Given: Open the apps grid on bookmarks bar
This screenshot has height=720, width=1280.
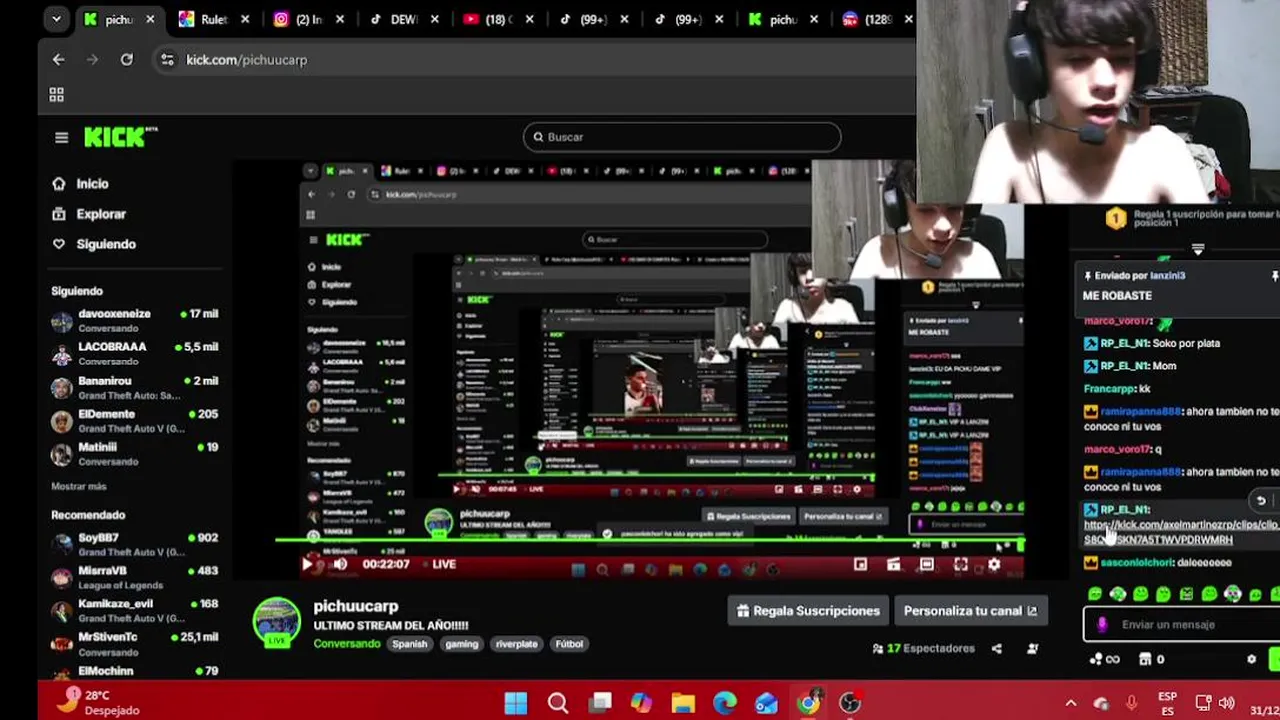Looking at the screenshot, I should pos(56,95).
